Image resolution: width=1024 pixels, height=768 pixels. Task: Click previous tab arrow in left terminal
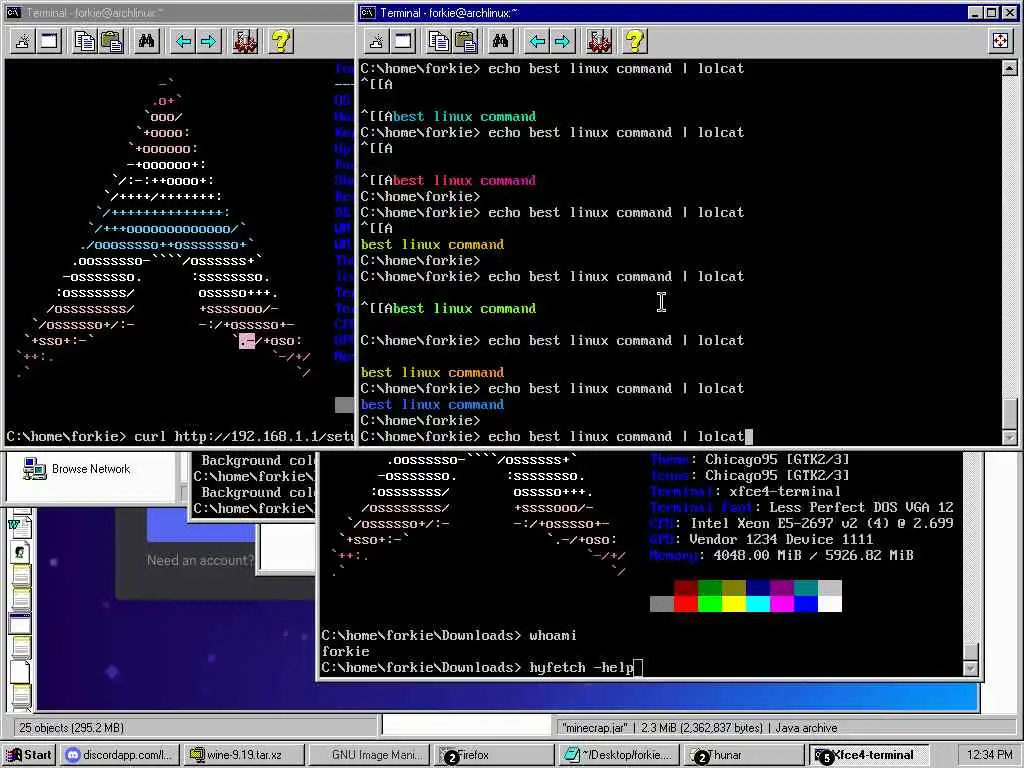pyautogui.click(x=183, y=42)
